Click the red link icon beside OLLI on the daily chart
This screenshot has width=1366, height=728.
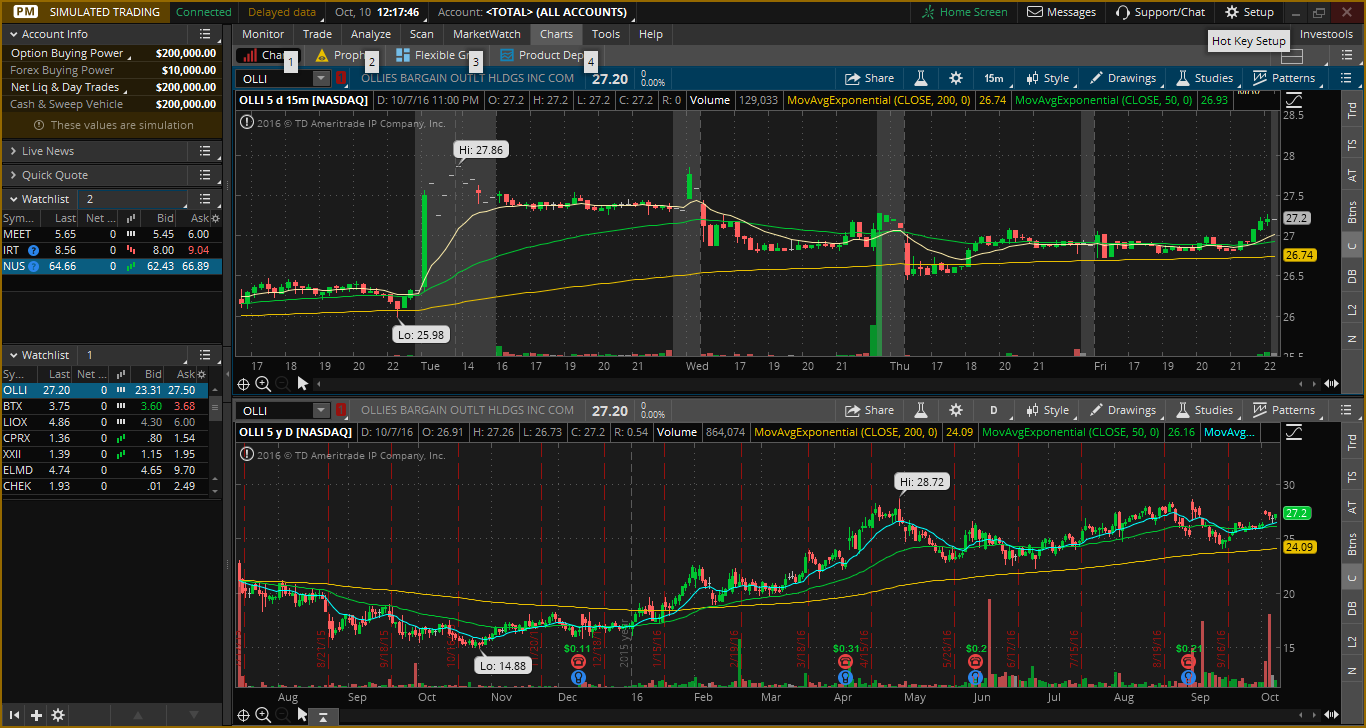pyautogui.click(x=341, y=410)
